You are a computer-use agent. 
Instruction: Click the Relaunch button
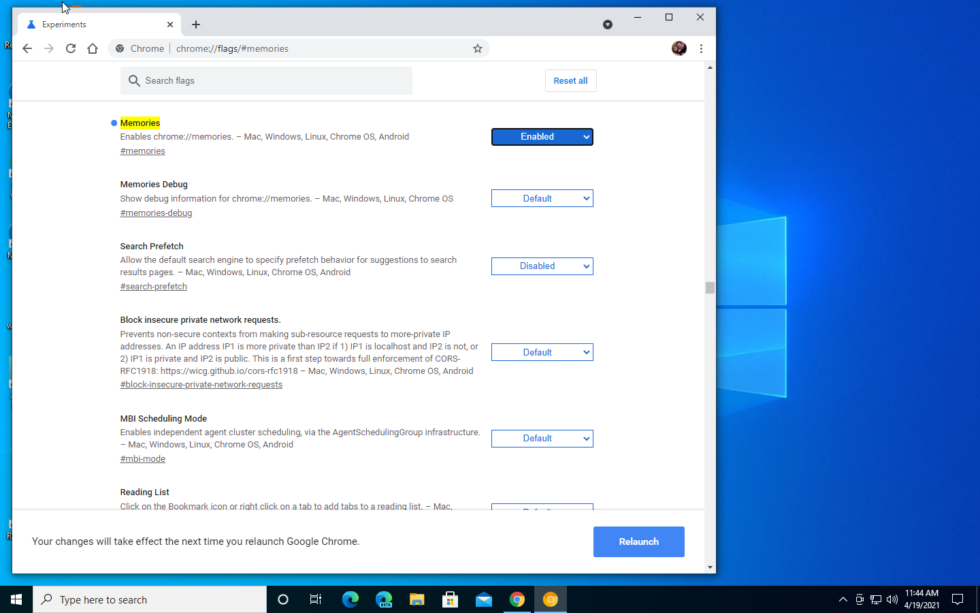(x=638, y=541)
